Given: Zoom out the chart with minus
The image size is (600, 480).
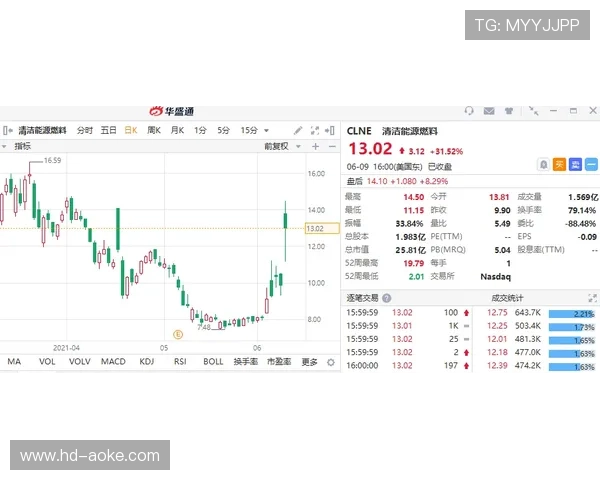Looking at the screenshot, I should pyautogui.click(x=332, y=146).
